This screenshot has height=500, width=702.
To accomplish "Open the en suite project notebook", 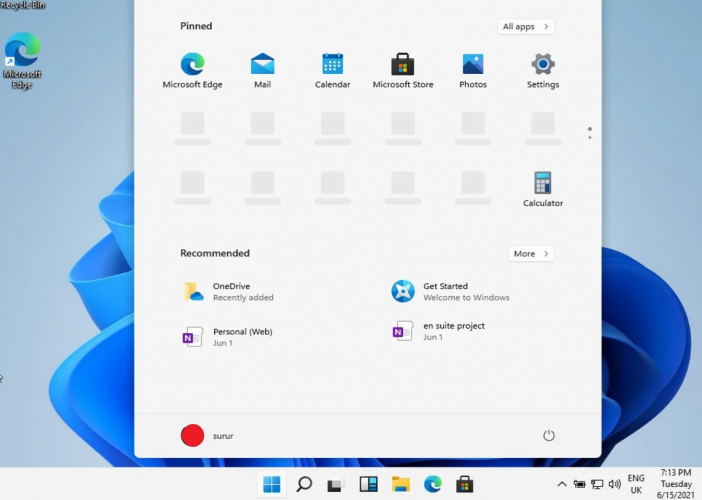I will tap(438, 331).
